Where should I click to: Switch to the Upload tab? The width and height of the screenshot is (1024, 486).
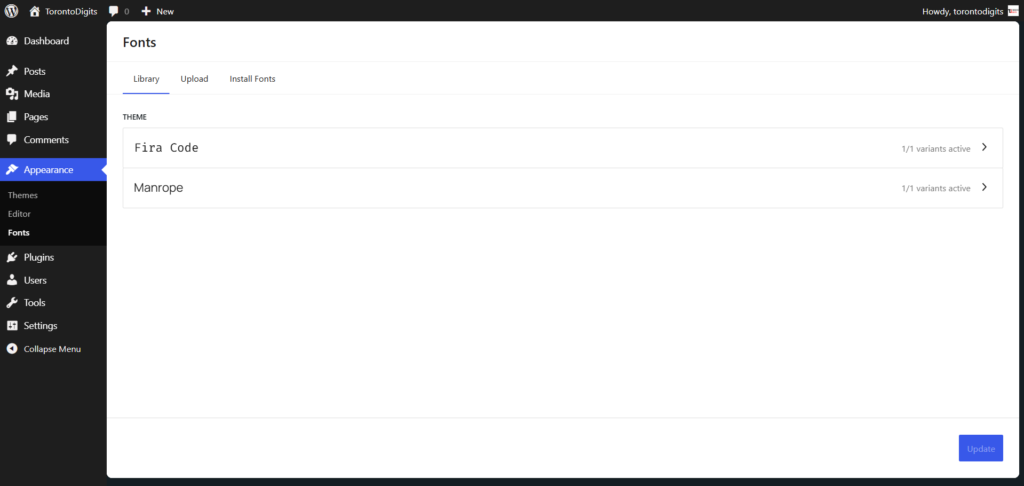click(x=194, y=79)
